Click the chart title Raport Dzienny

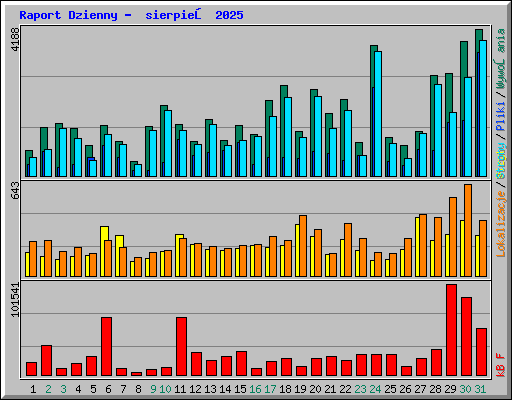(68, 15)
